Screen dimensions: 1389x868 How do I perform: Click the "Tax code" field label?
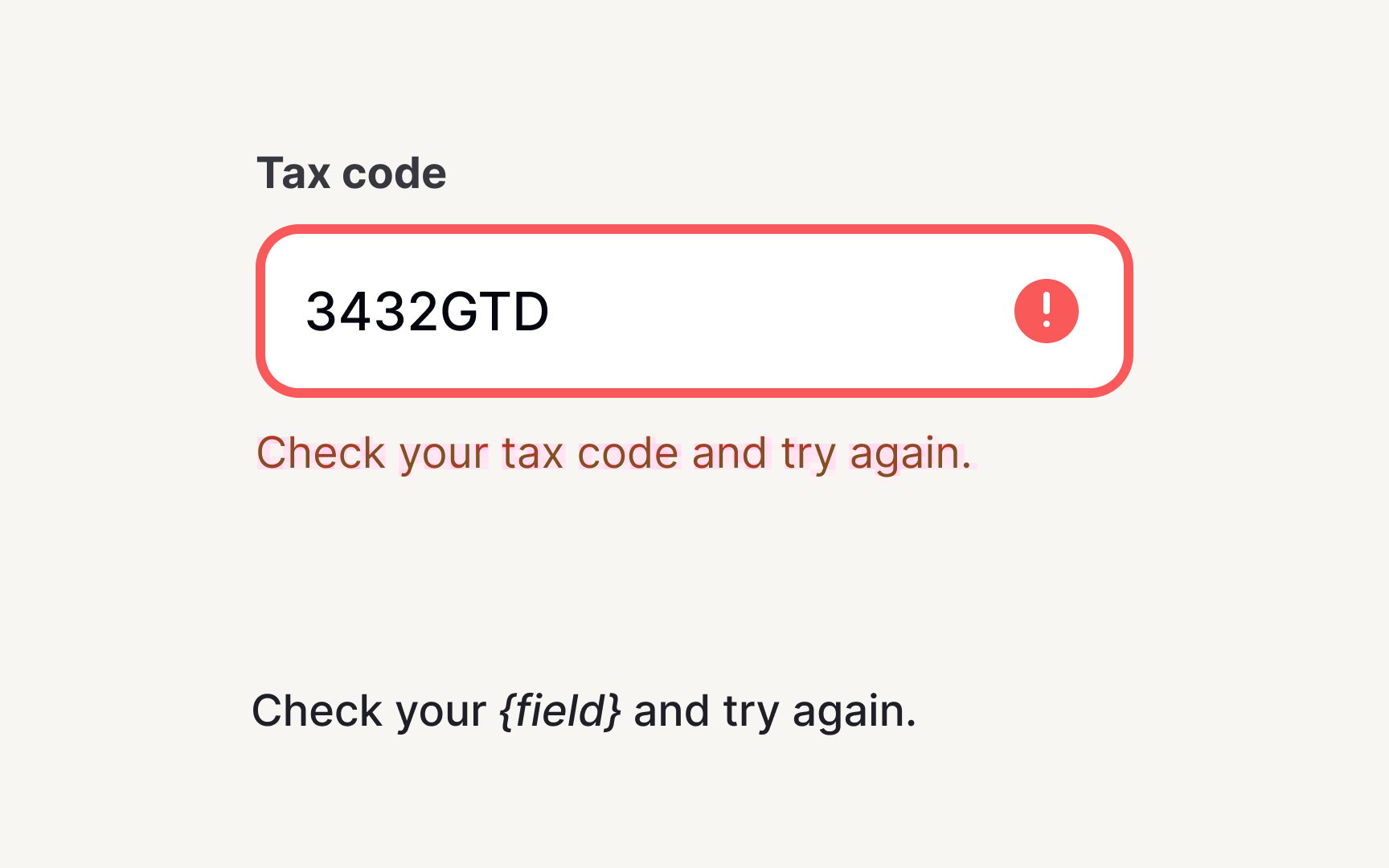pyautogui.click(x=351, y=174)
